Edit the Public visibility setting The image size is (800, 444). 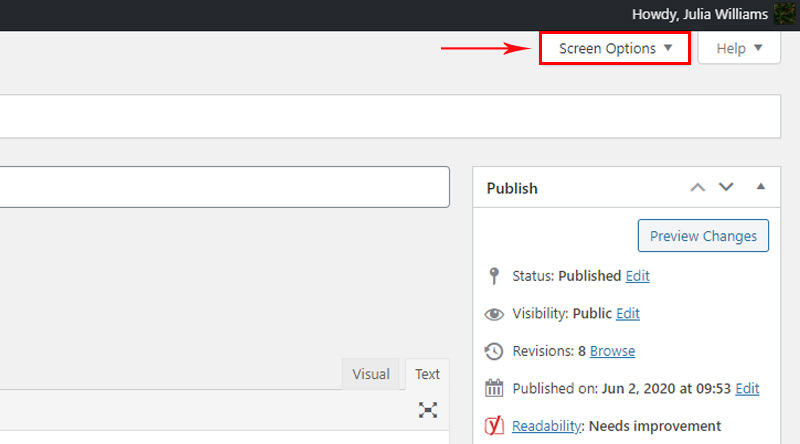pos(628,313)
